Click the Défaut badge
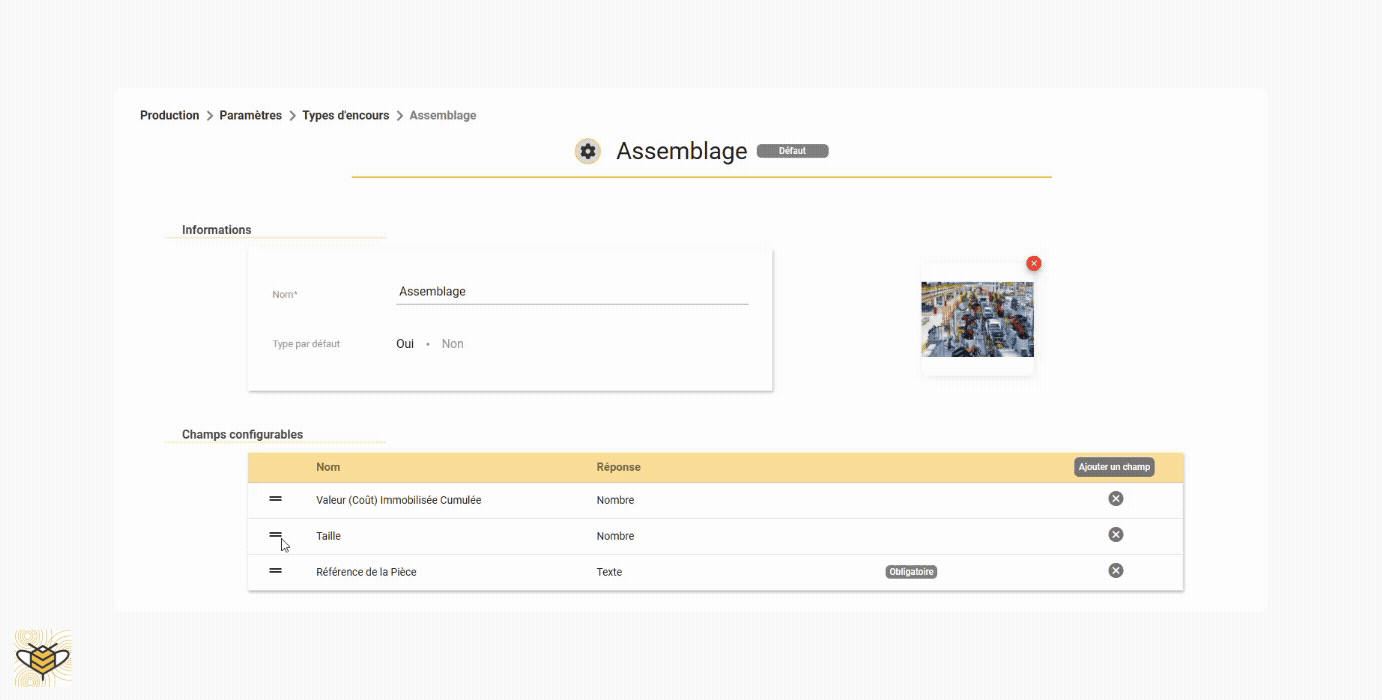The height and width of the screenshot is (700, 1382). pos(793,151)
